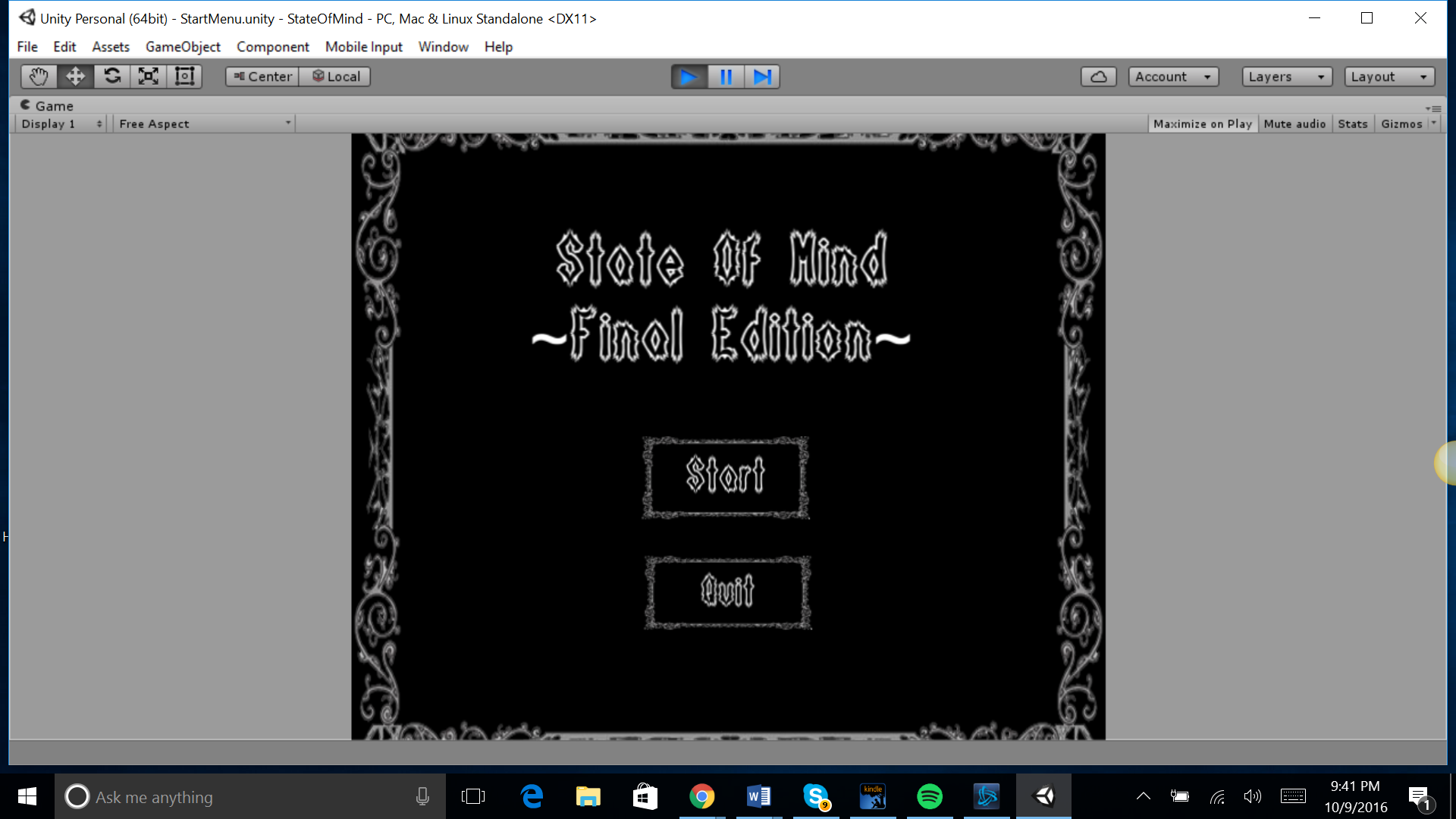Open Windows Start menu
1456x819 pixels.
pyautogui.click(x=27, y=796)
